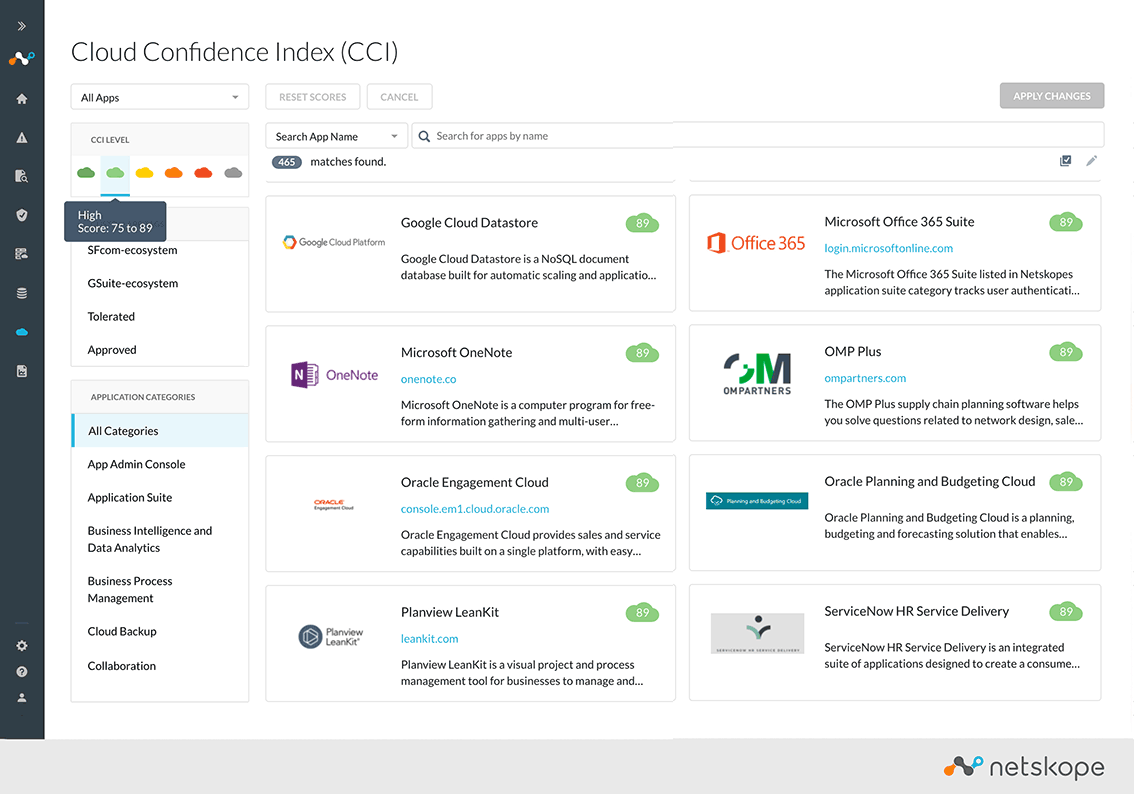
Task: Open the leankit.com link
Action: coord(430,639)
